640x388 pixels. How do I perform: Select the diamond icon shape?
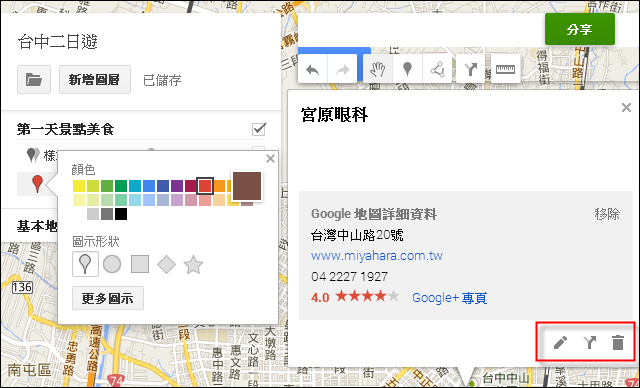(167, 264)
